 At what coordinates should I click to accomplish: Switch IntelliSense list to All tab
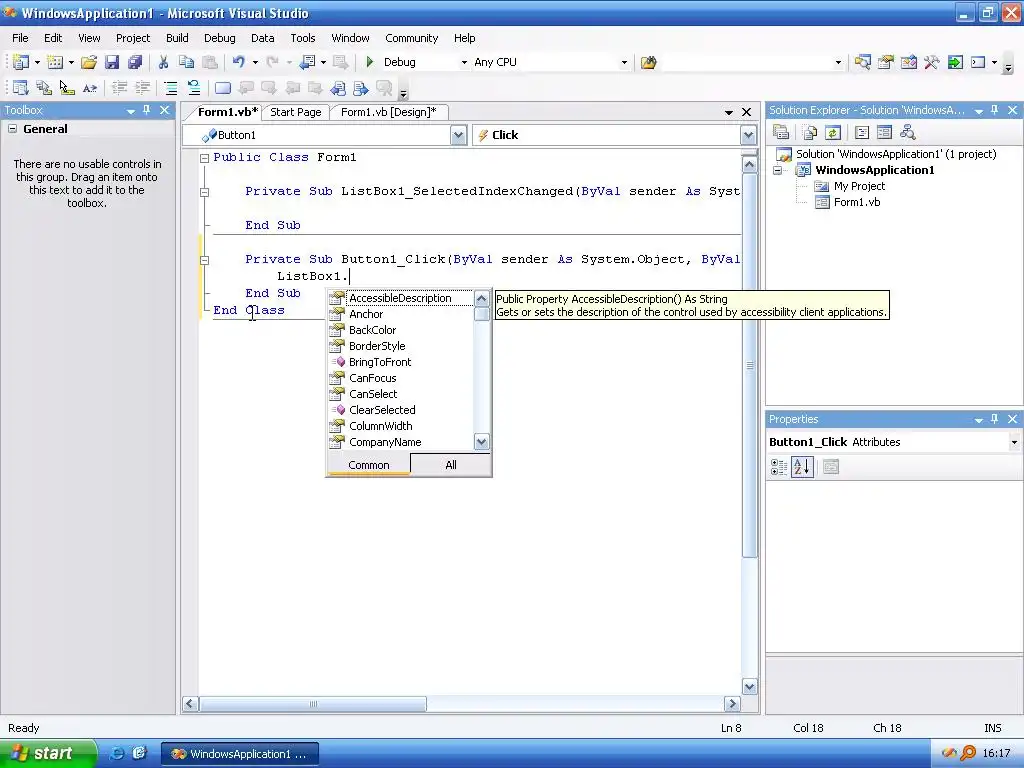451,465
